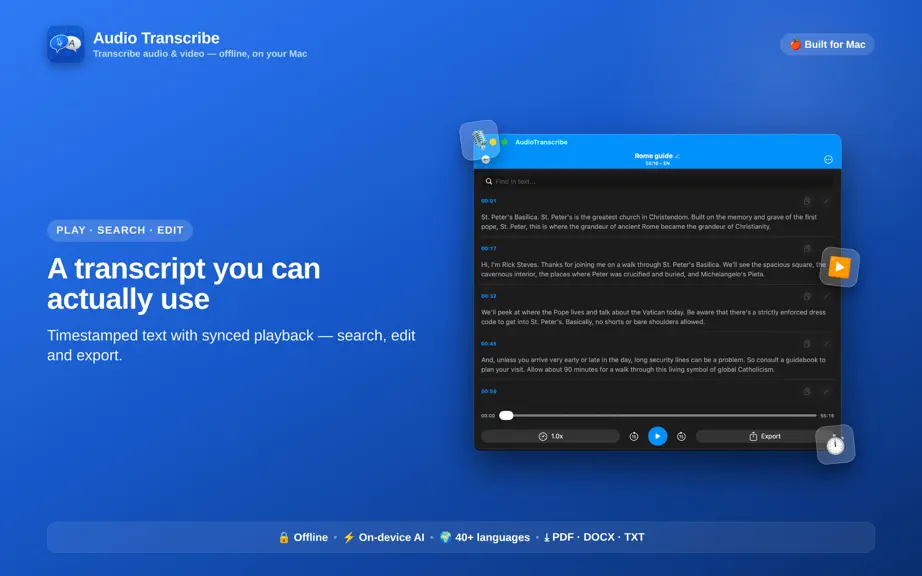The width and height of the screenshot is (922, 576).
Task: Click the 55:16 end time label
Action: tap(827, 416)
